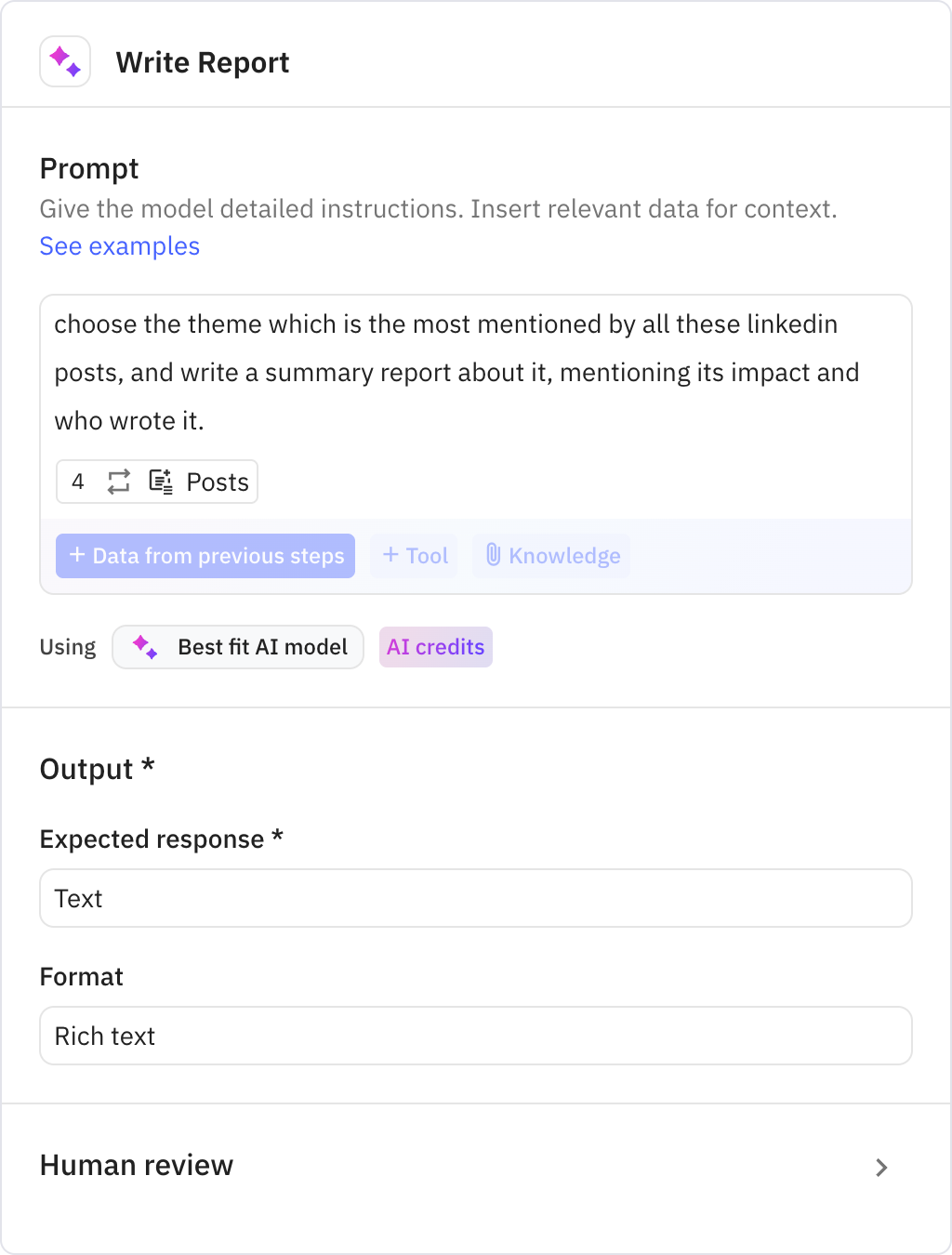Open the Best fit AI model selector

[x=237, y=647]
